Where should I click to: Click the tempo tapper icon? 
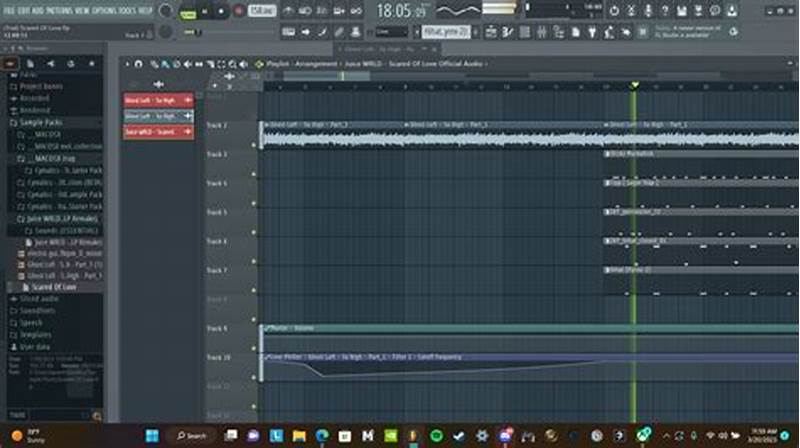tap(609, 32)
